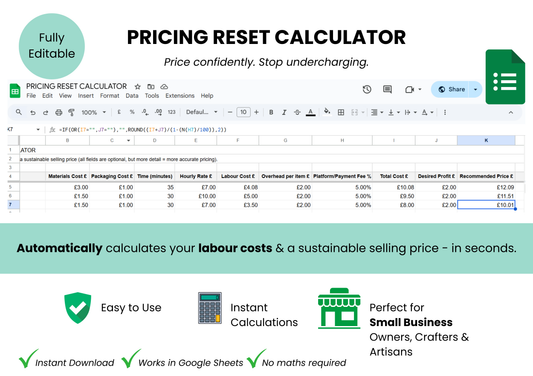Open the View menu

click(x=65, y=96)
